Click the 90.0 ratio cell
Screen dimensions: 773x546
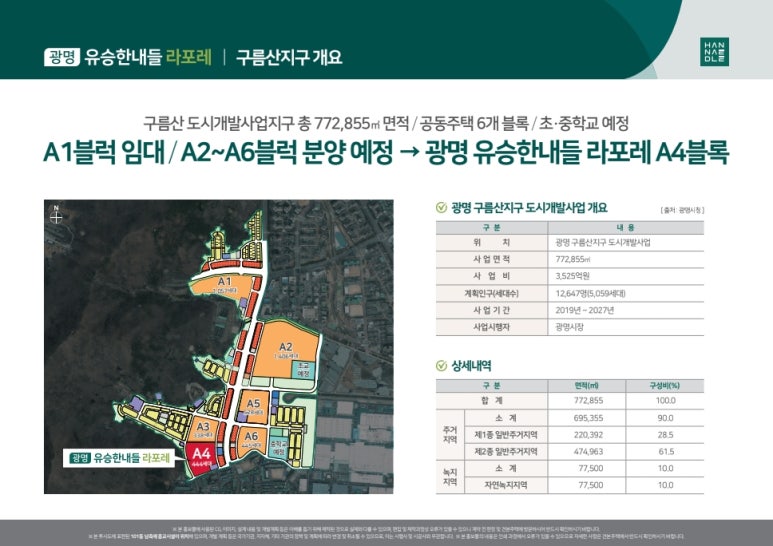point(665,418)
